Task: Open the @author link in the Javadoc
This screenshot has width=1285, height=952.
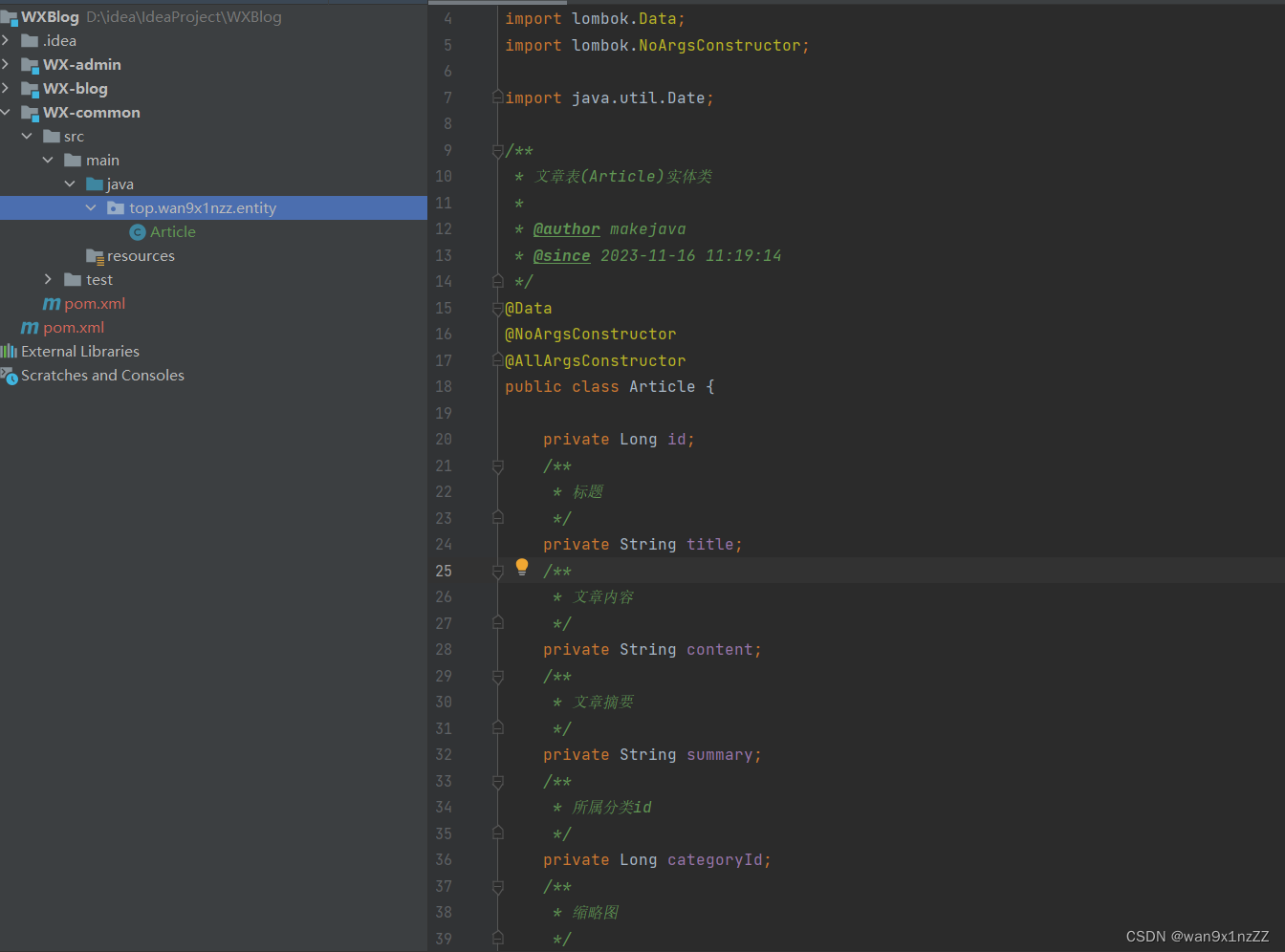Action: pos(566,228)
